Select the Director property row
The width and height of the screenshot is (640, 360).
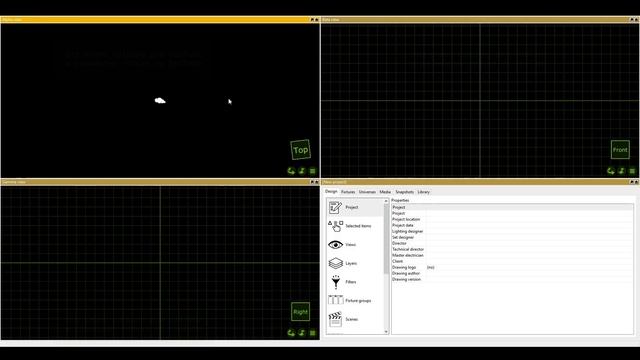pos(512,243)
